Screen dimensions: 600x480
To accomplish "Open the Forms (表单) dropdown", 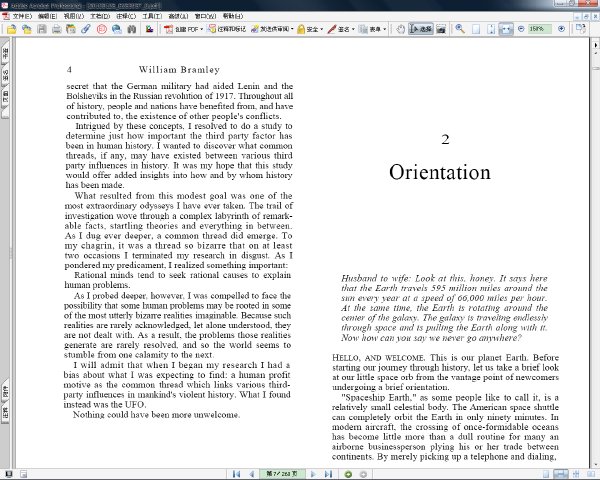I will (x=372, y=29).
